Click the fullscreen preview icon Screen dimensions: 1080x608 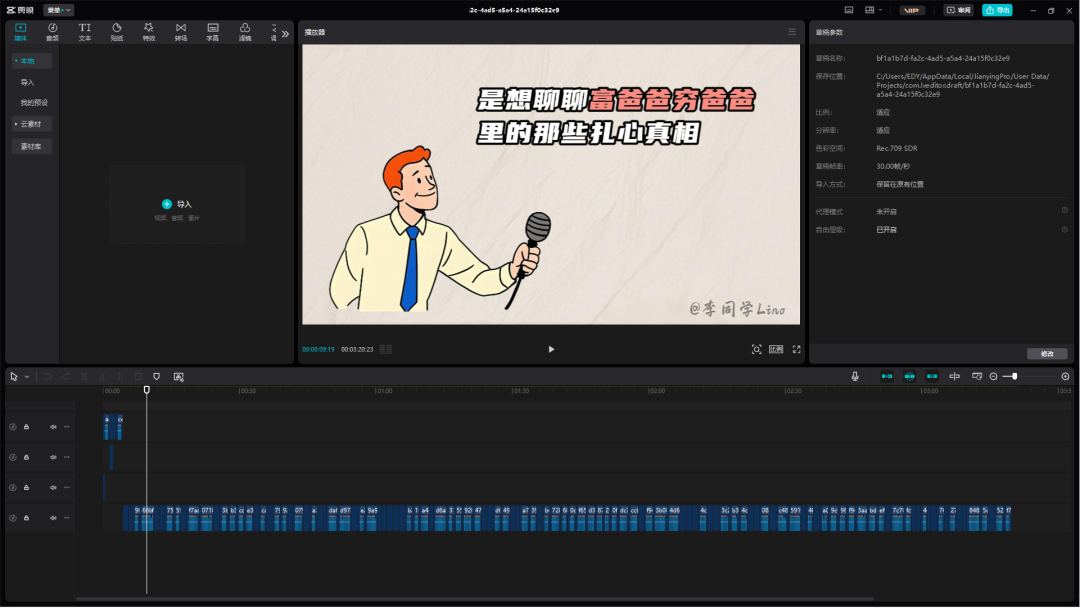797,349
